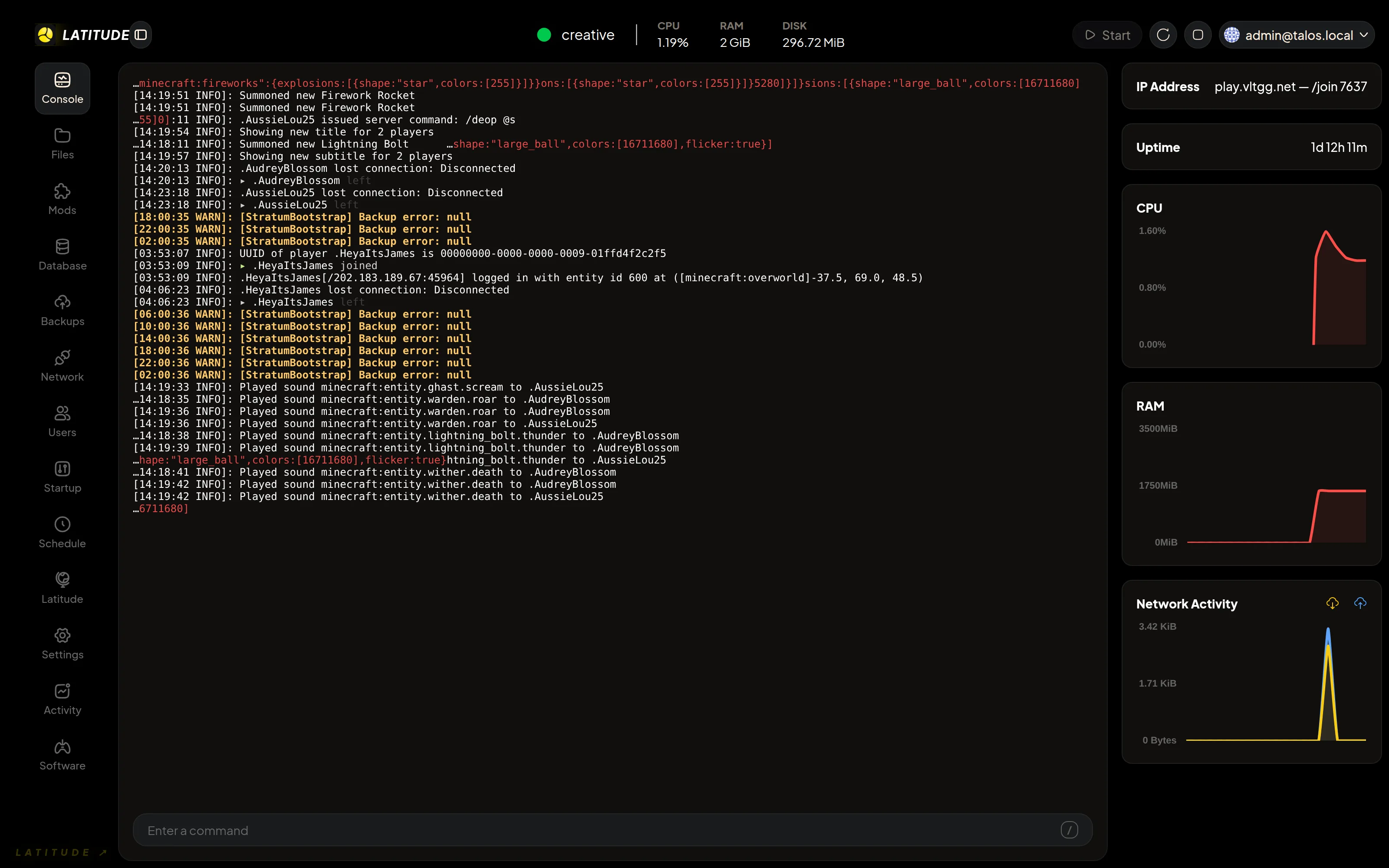Open the Latitude globe page
Viewport: 1389px width, 868px height.
(x=62, y=589)
